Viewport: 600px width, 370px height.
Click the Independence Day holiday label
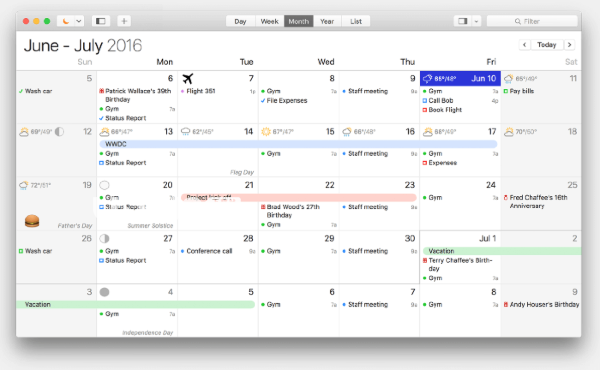[148, 333]
